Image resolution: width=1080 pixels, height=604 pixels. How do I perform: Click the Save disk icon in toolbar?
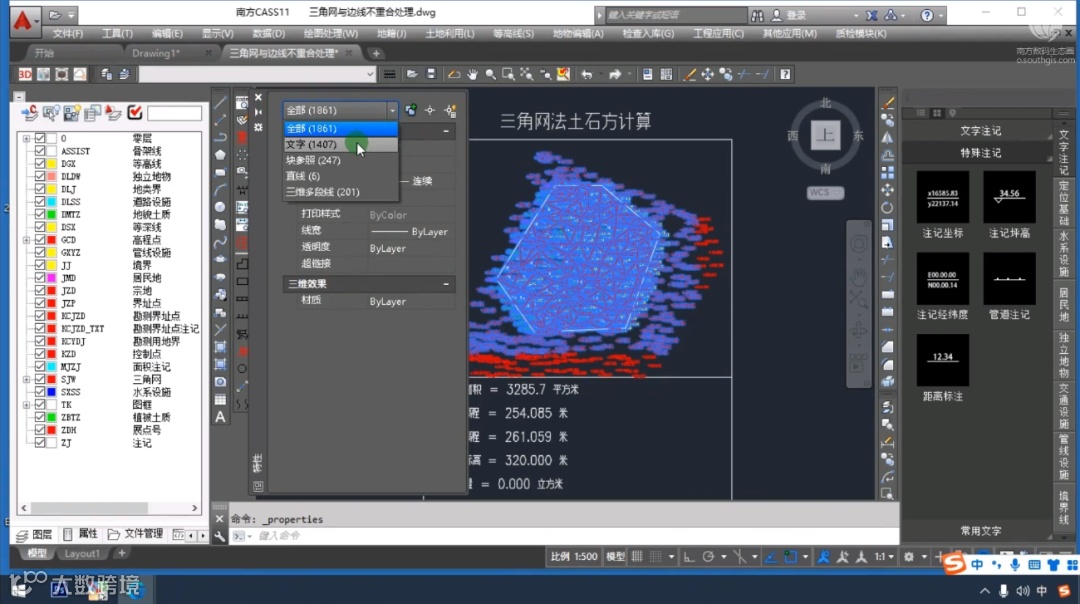coord(431,74)
